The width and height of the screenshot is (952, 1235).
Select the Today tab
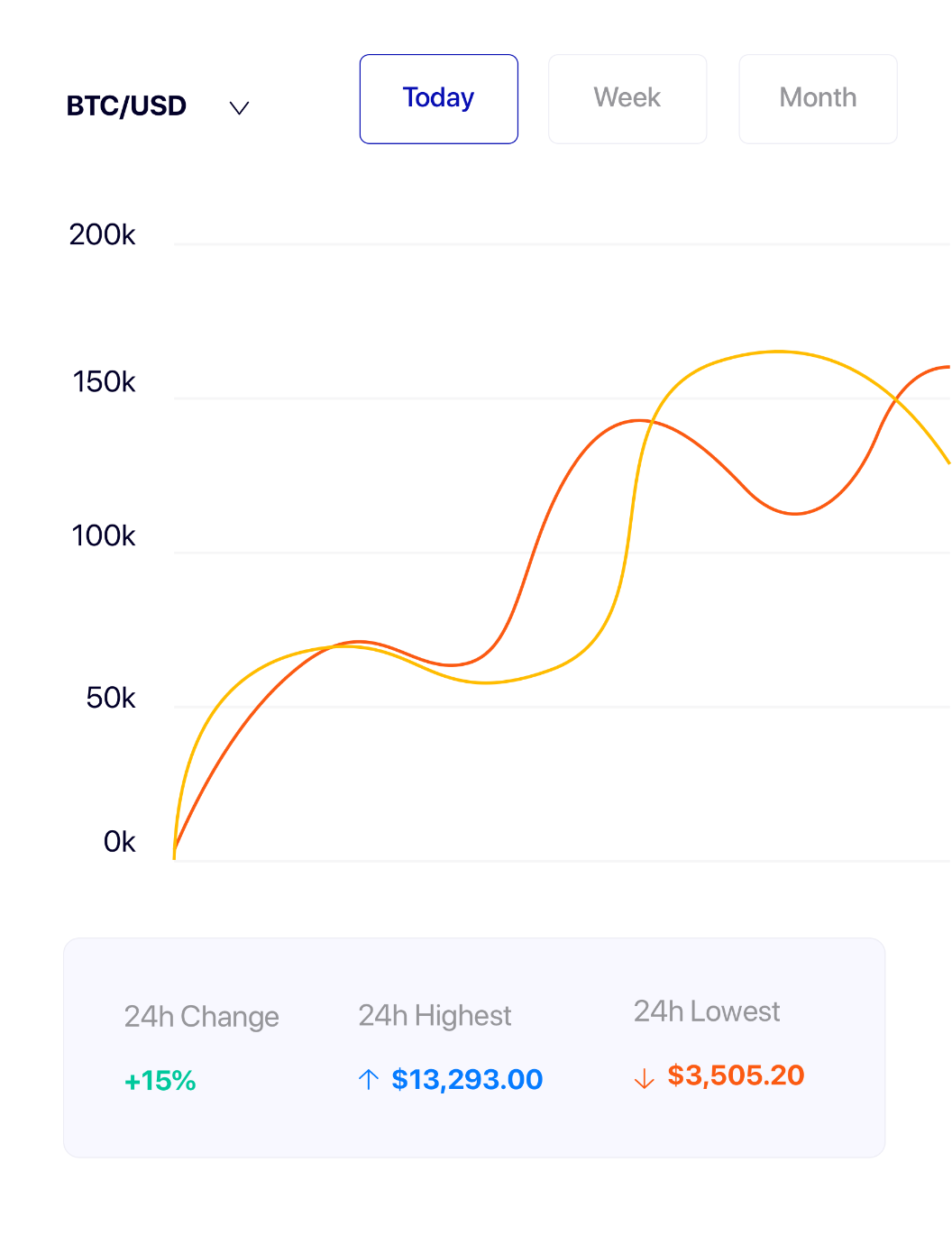[438, 98]
